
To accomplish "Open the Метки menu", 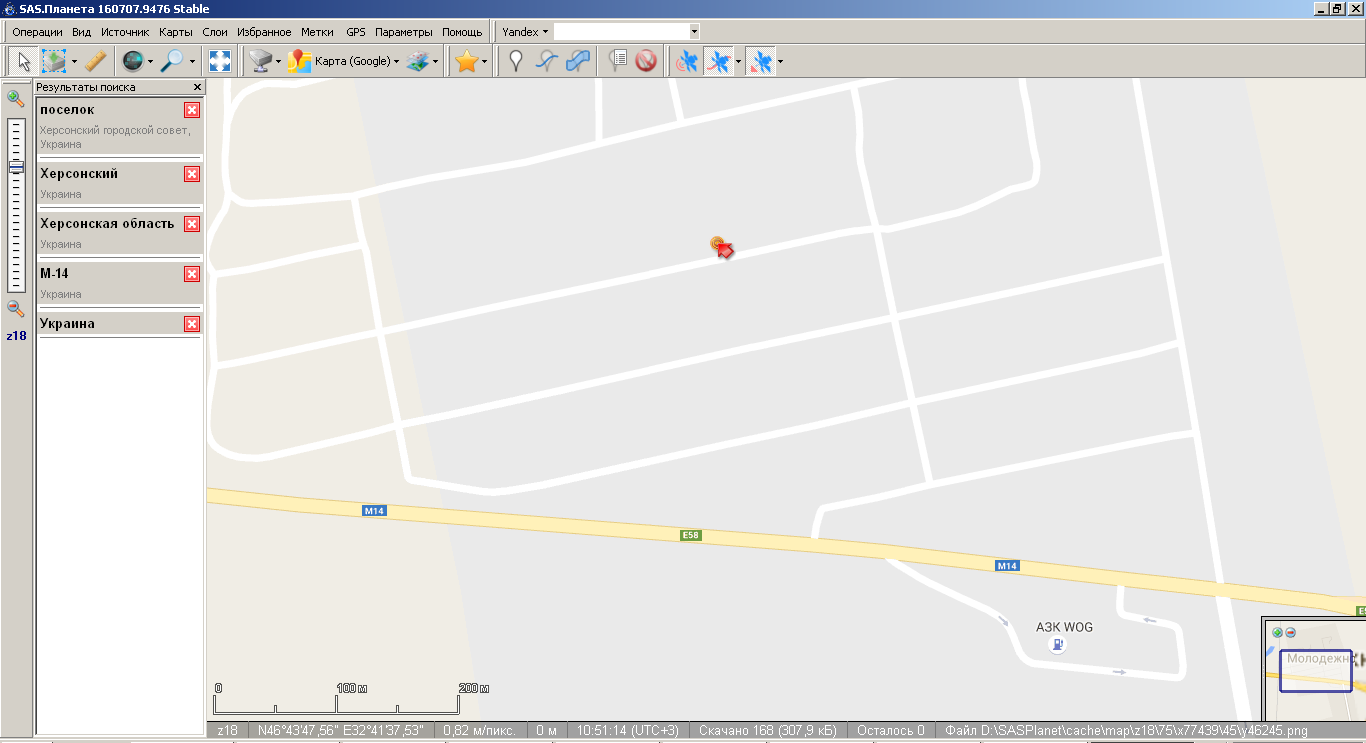I will 317,32.
